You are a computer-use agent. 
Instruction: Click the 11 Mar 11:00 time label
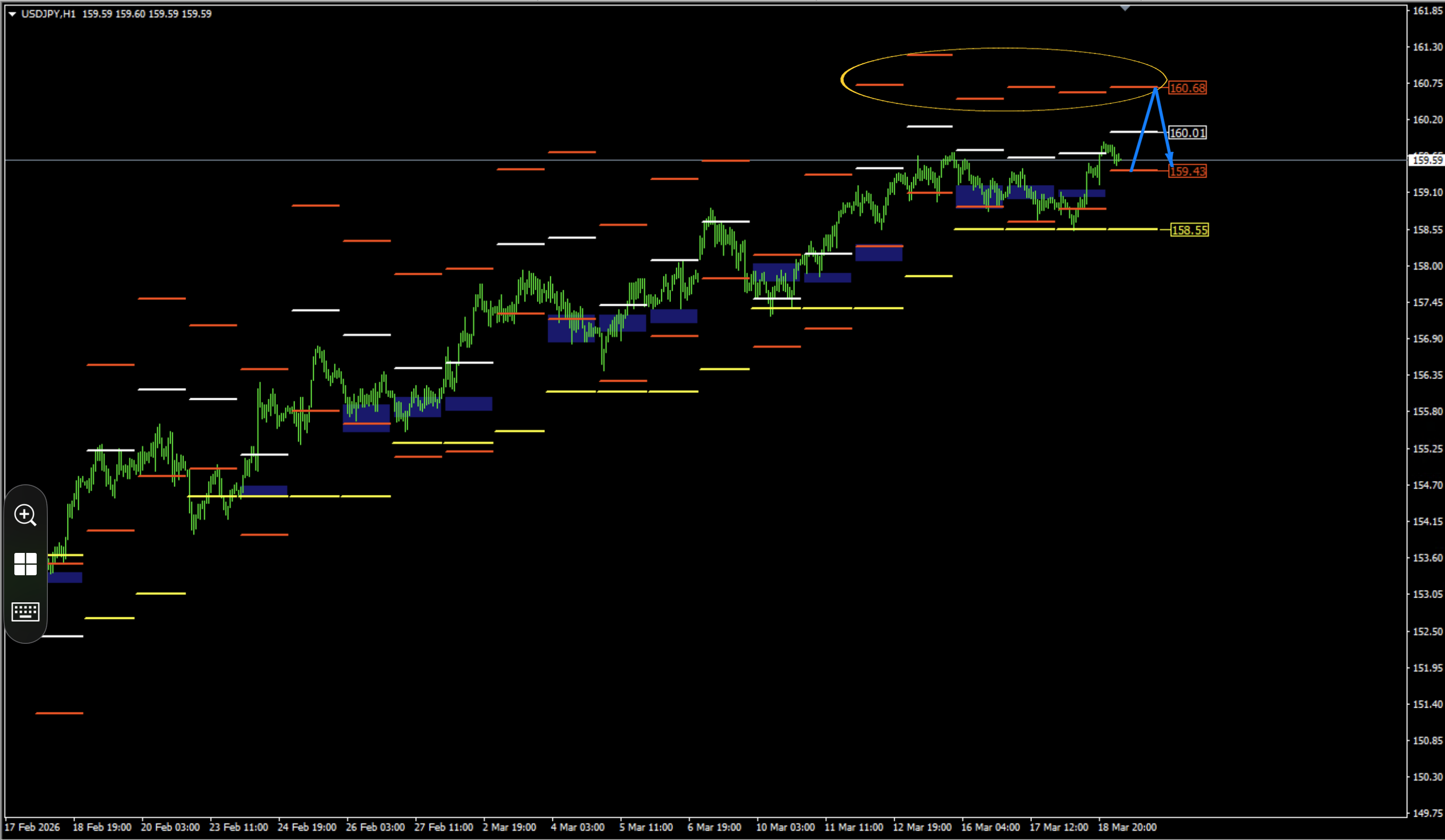854,827
